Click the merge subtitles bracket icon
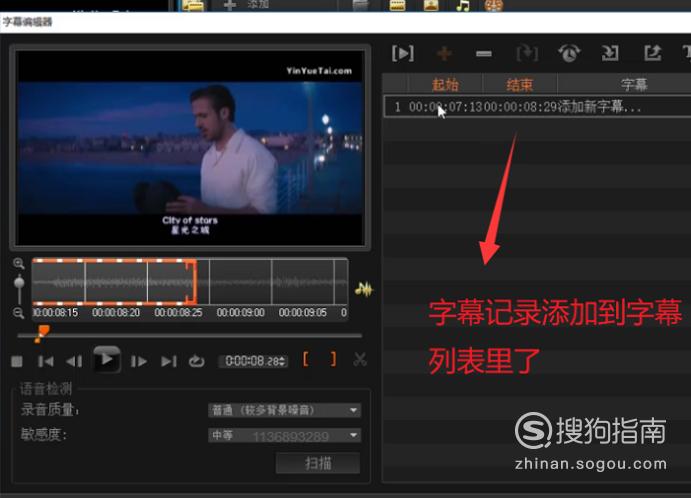 pyautogui.click(x=527, y=54)
